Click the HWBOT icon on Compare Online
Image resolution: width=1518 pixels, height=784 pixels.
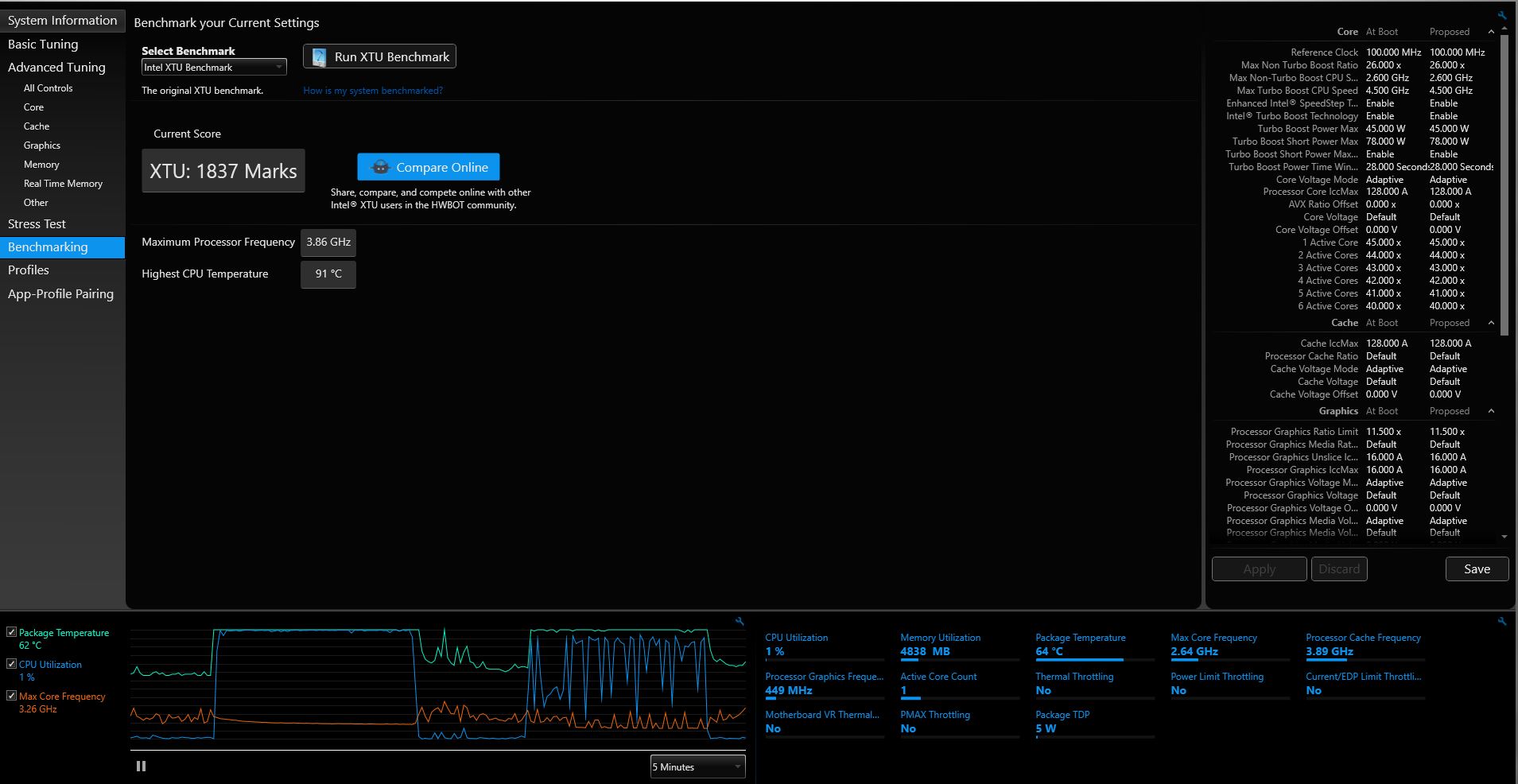(380, 167)
